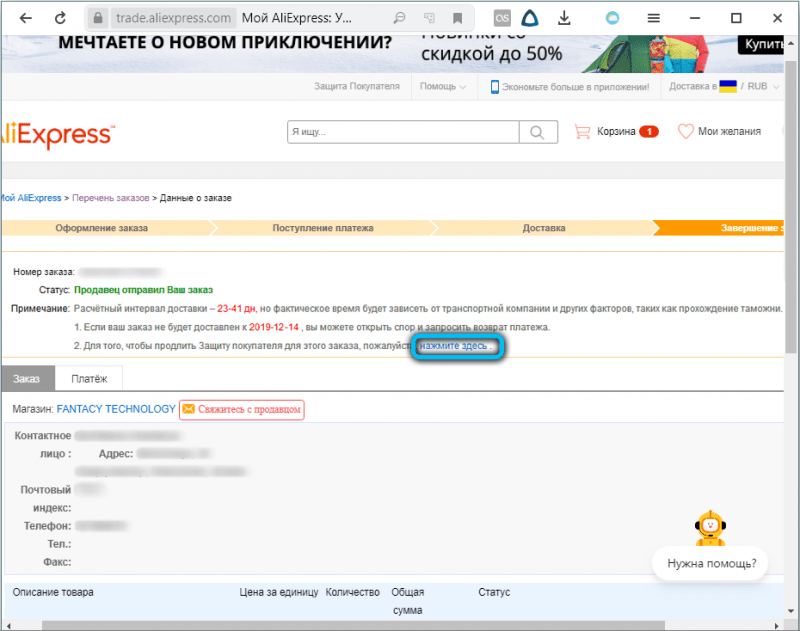Click Купить button on banner
Image resolution: width=800 pixels, height=631 pixels.
click(761, 44)
